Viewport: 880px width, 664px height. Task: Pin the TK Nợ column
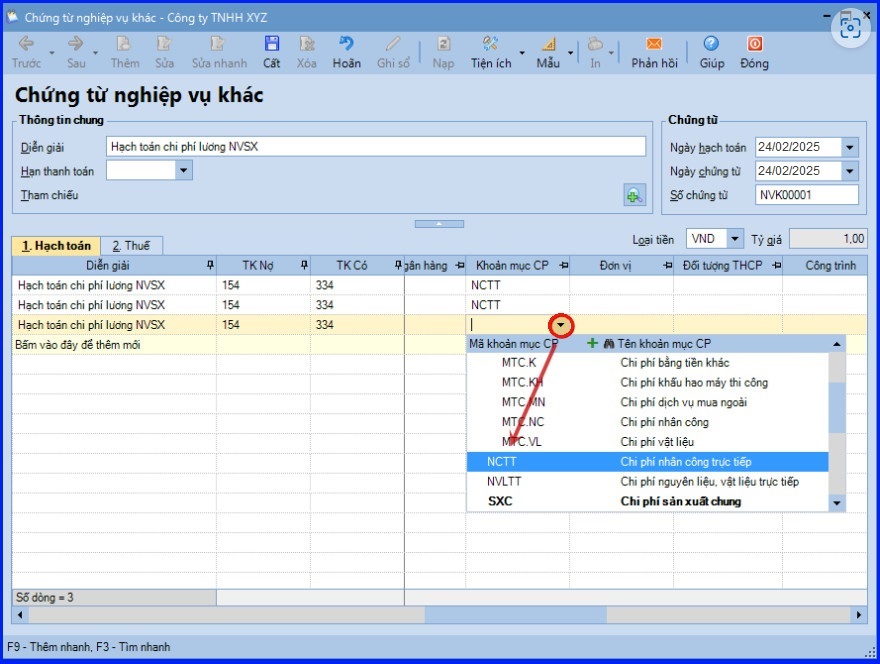pos(302,265)
